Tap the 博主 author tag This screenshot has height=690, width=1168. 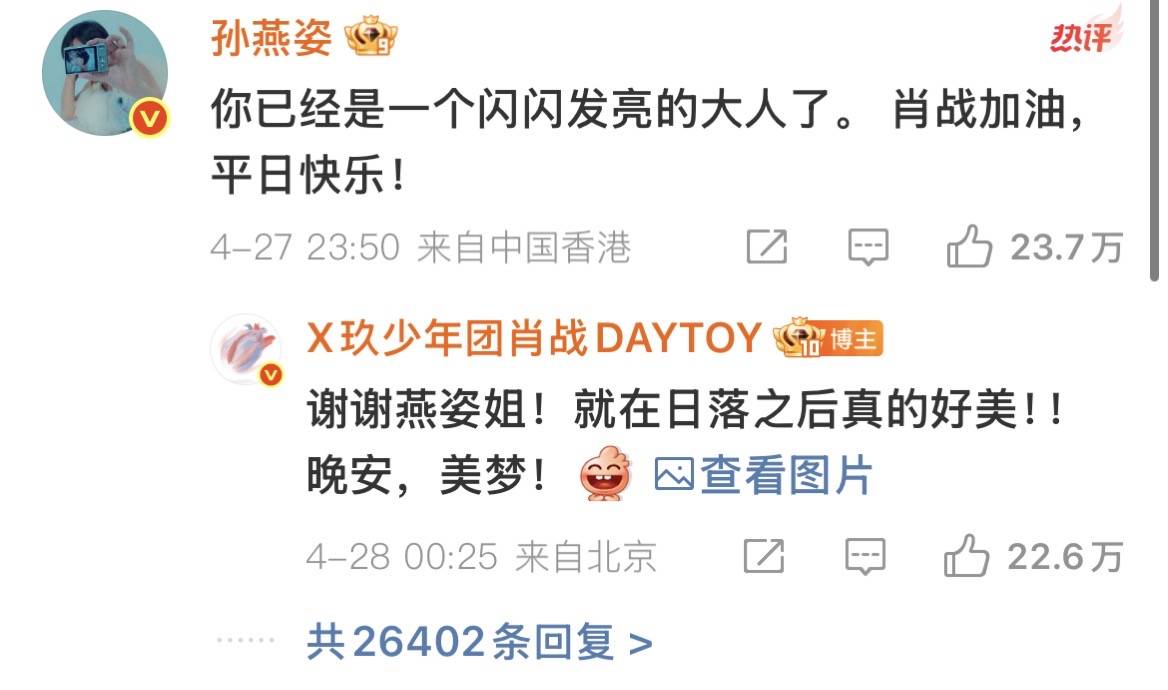pyautogui.click(x=854, y=340)
